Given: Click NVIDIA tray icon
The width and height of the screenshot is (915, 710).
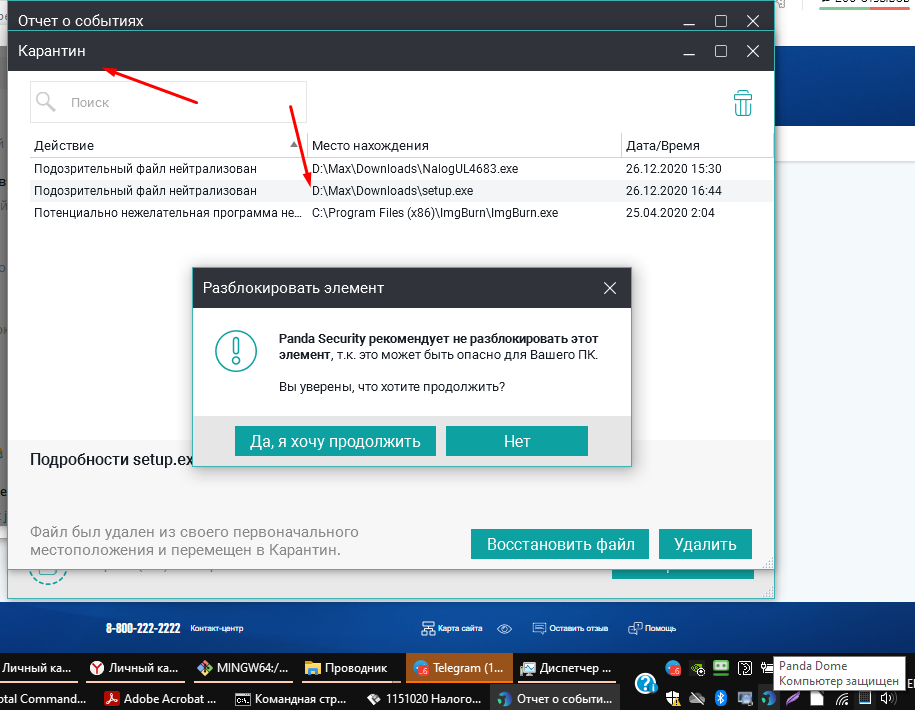Looking at the screenshot, I should 697,669.
